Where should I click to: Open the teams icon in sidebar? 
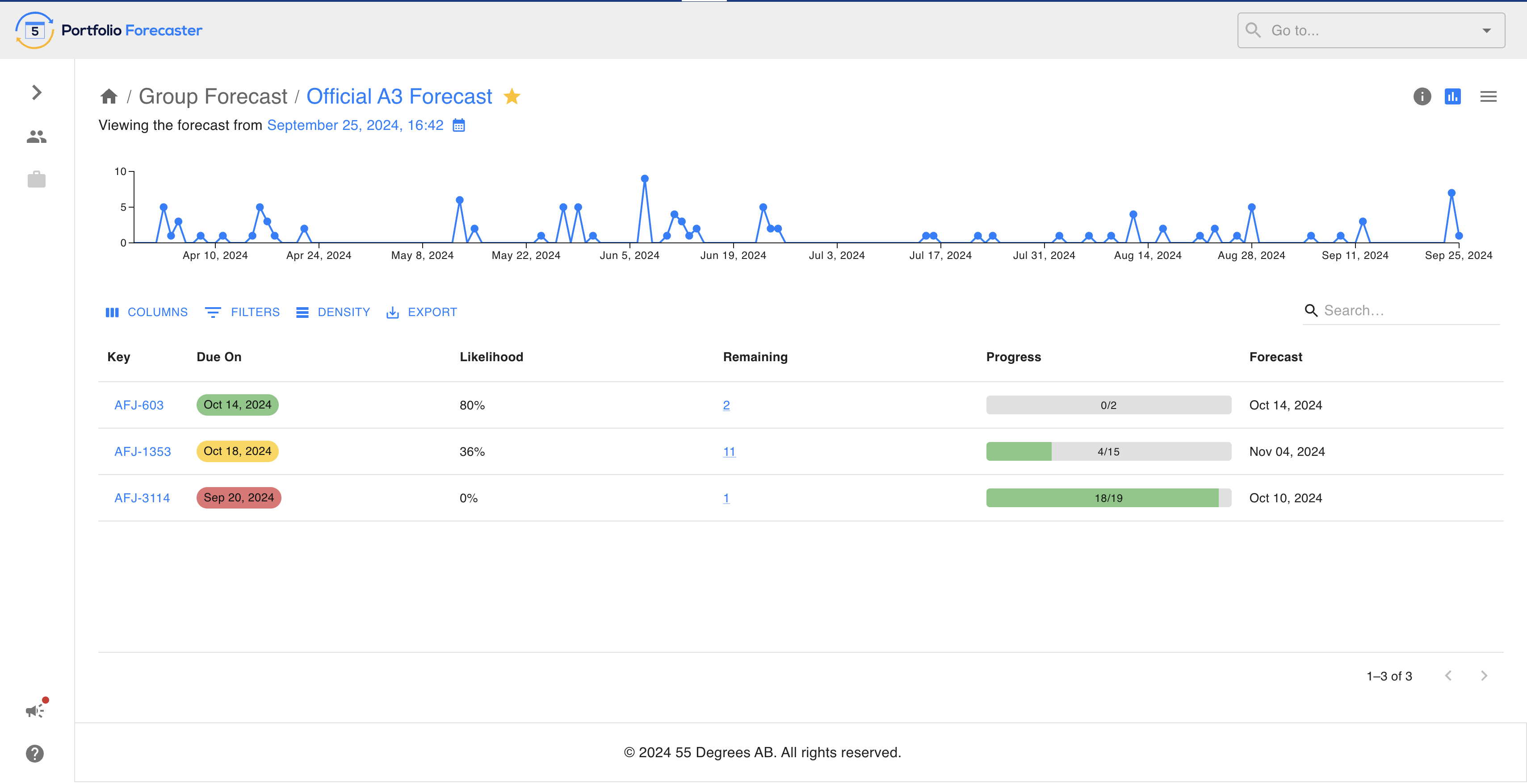36,137
